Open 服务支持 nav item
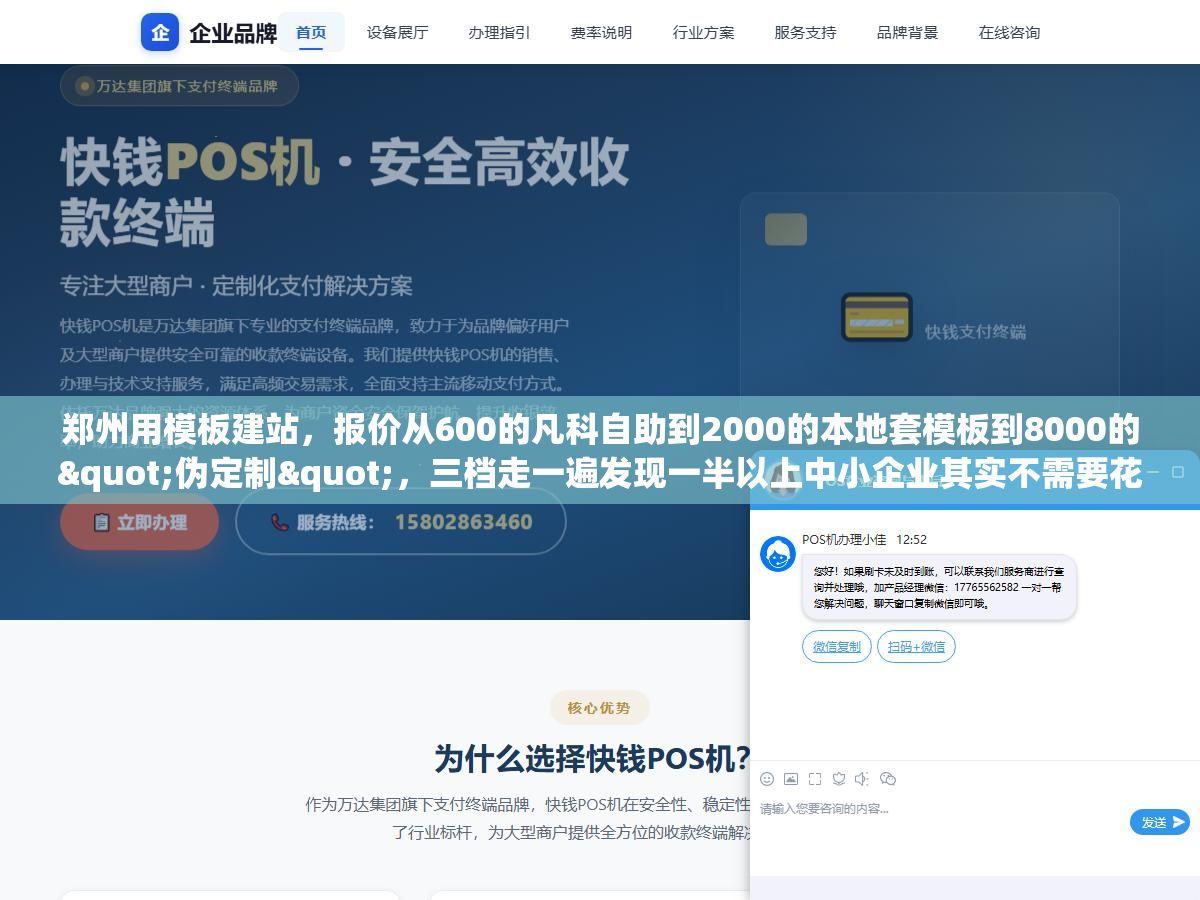 (805, 32)
